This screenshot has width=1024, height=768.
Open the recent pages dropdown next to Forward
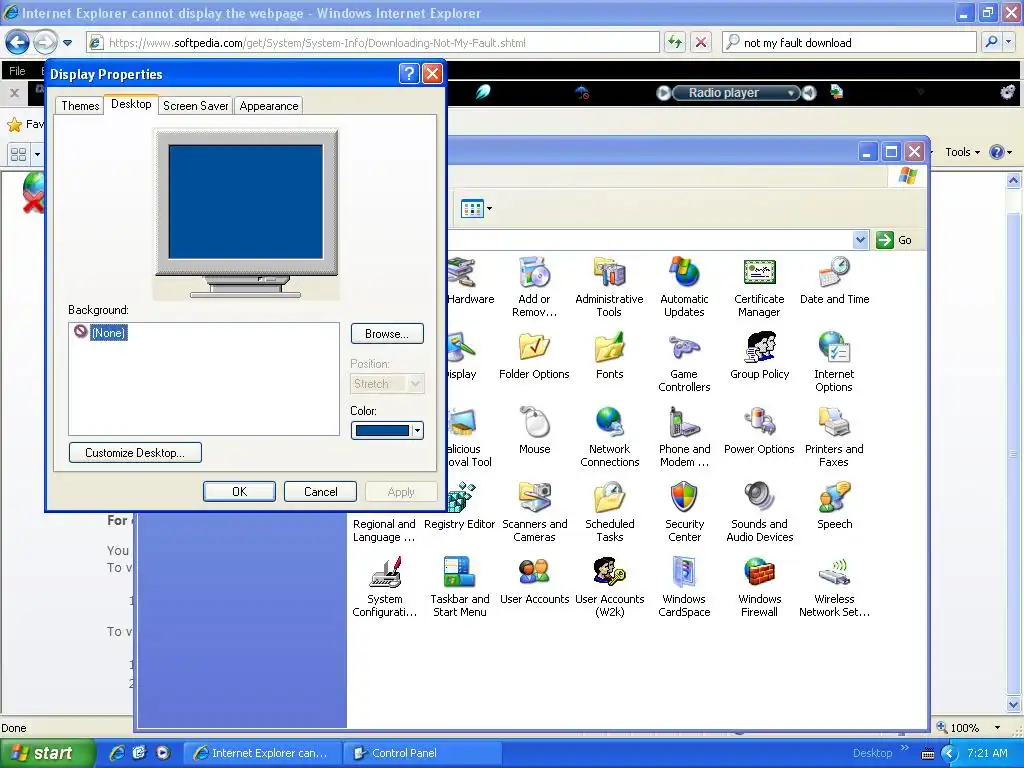point(67,43)
